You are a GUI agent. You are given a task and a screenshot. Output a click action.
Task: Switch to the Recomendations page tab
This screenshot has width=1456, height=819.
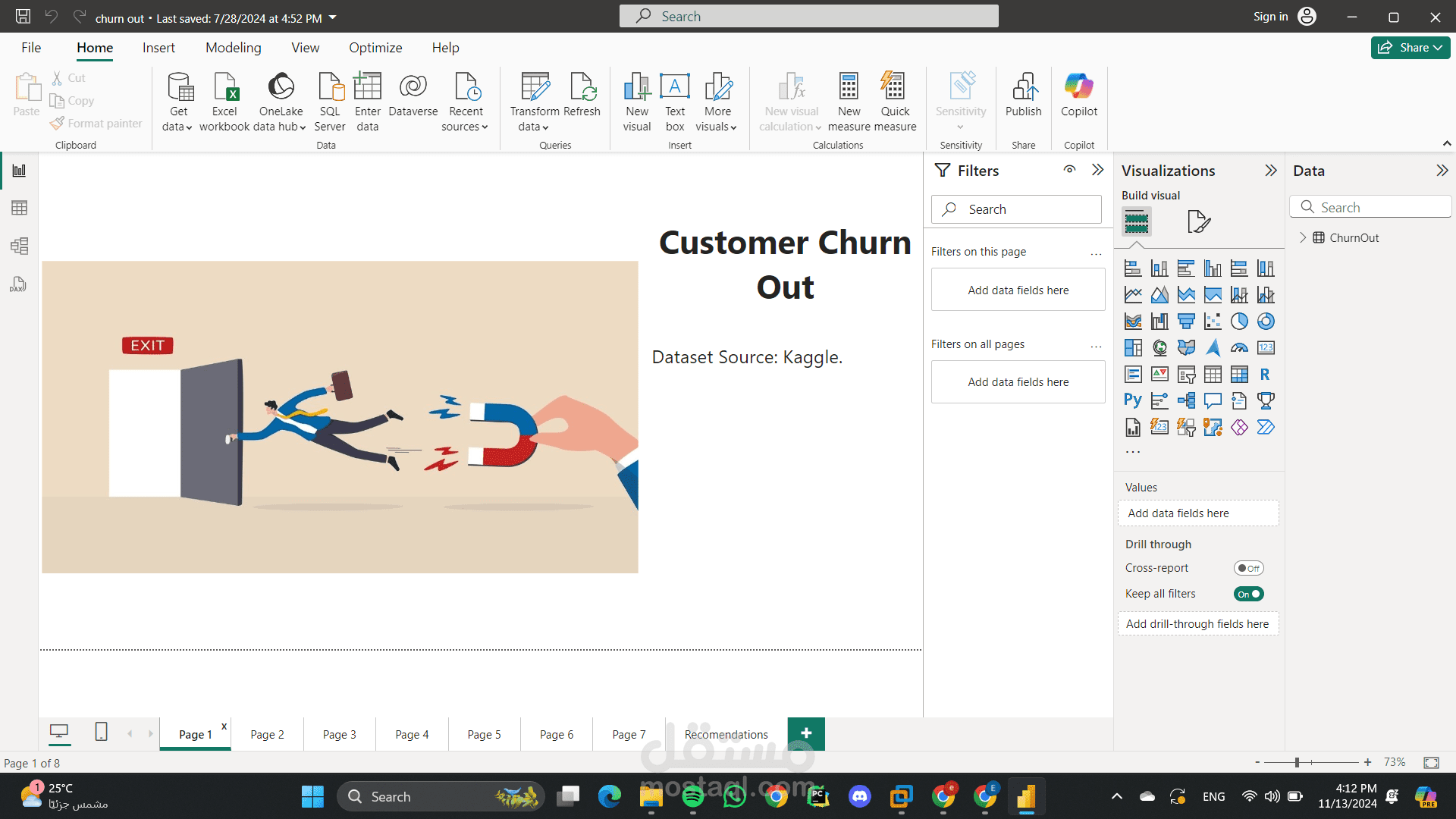pyautogui.click(x=726, y=734)
